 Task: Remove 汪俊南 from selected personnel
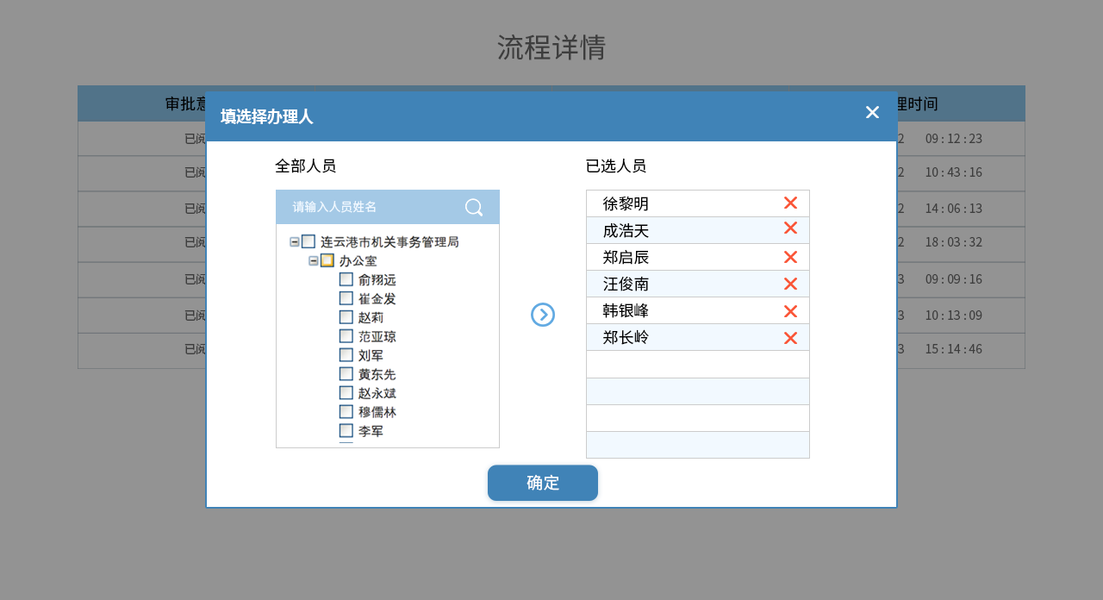(x=790, y=284)
